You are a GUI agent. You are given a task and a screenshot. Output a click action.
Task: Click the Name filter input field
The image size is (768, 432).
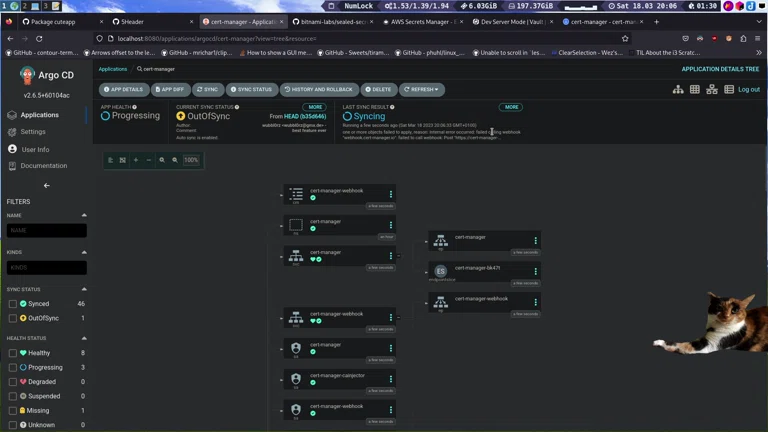click(x=47, y=230)
